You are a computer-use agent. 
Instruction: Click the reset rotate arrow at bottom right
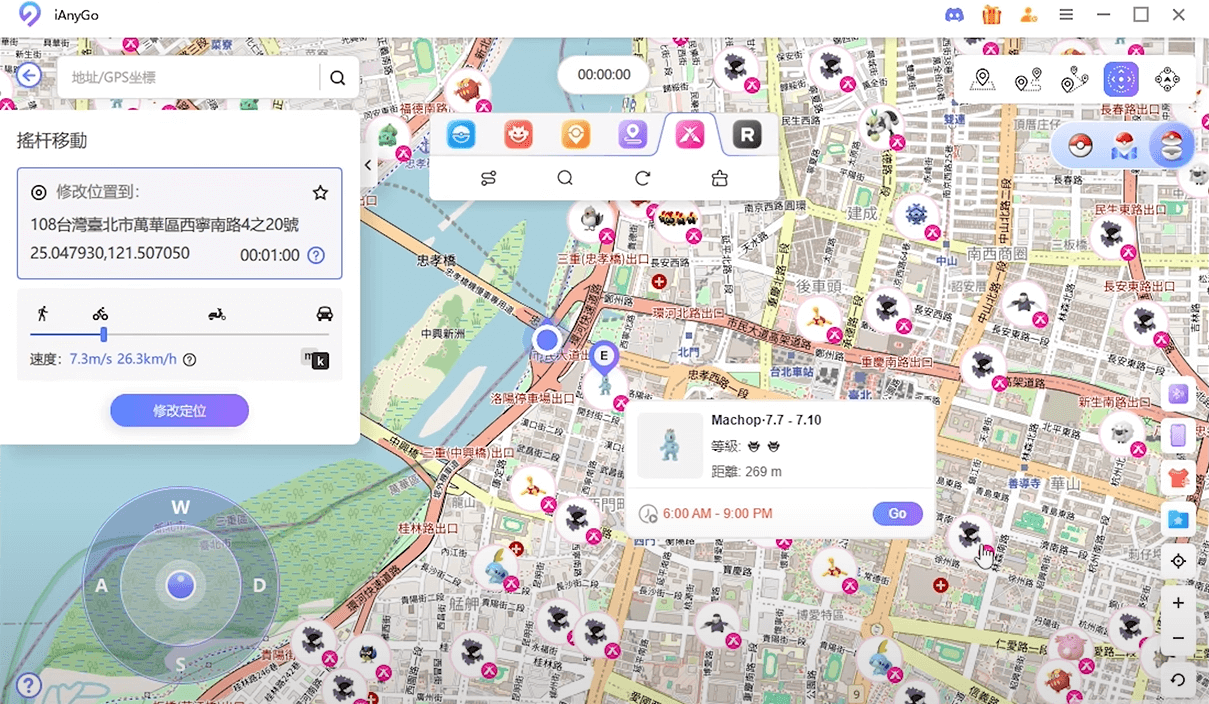tap(1178, 680)
